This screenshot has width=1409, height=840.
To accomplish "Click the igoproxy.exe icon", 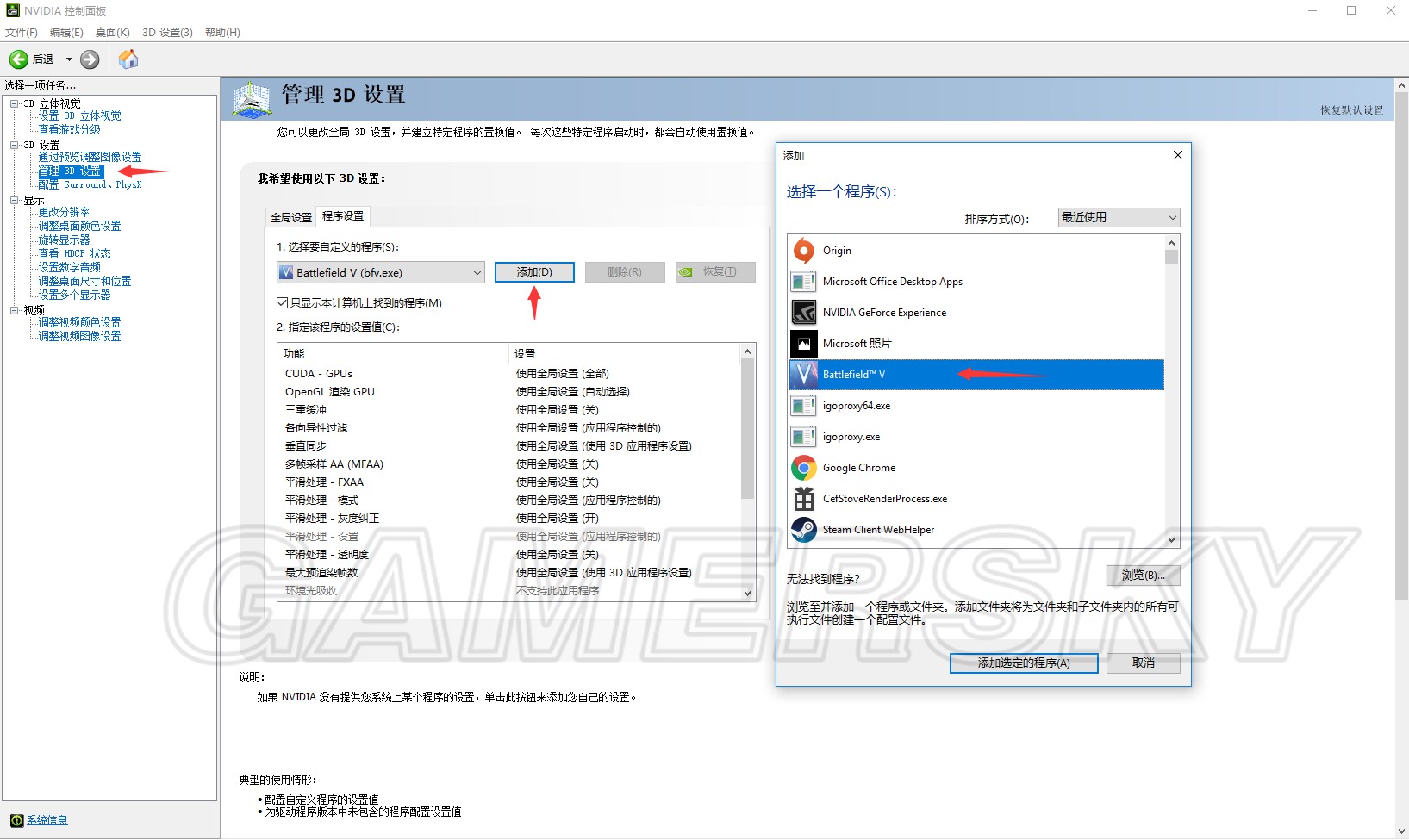I will point(803,437).
